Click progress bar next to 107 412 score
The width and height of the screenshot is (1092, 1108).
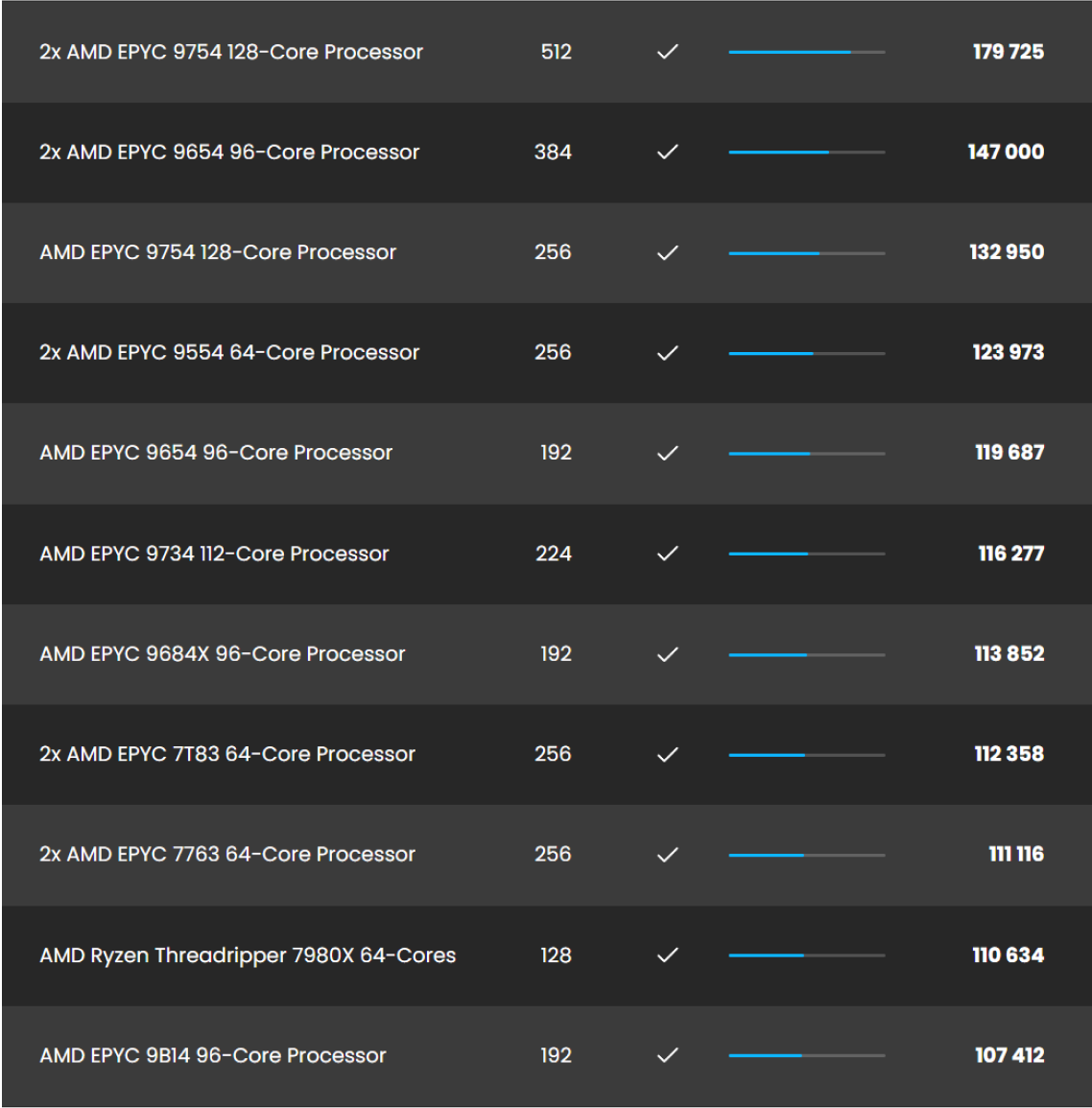click(806, 1055)
